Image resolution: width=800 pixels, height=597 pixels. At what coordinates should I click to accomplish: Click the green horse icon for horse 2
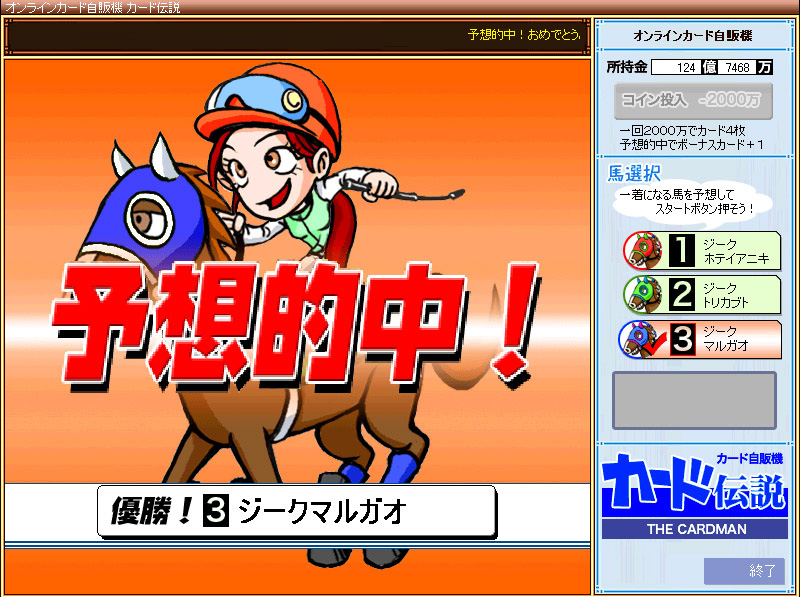coord(641,294)
